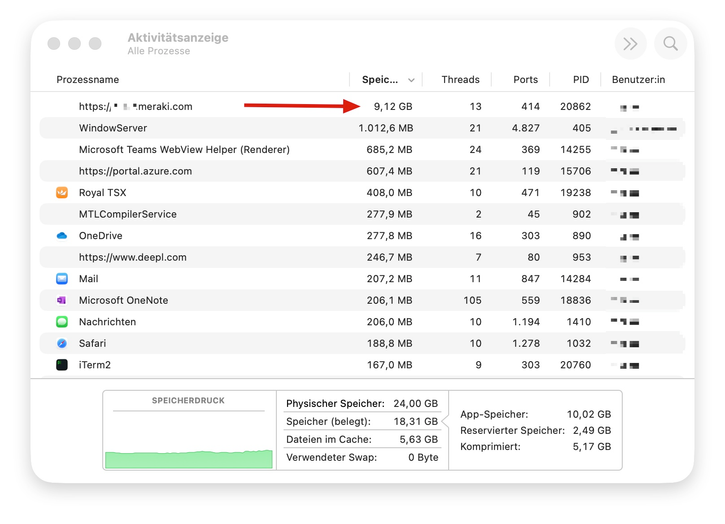Screen dimensions: 725x524
Task: Click the Aktivitätsanzeige window title
Action: pyautogui.click(x=178, y=37)
